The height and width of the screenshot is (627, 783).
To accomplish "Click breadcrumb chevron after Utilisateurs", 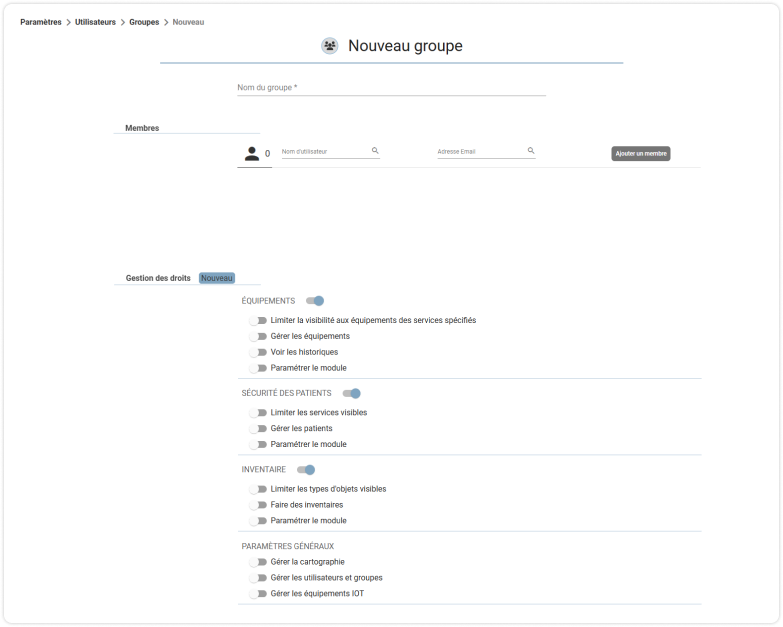I will tap(122, 22).
